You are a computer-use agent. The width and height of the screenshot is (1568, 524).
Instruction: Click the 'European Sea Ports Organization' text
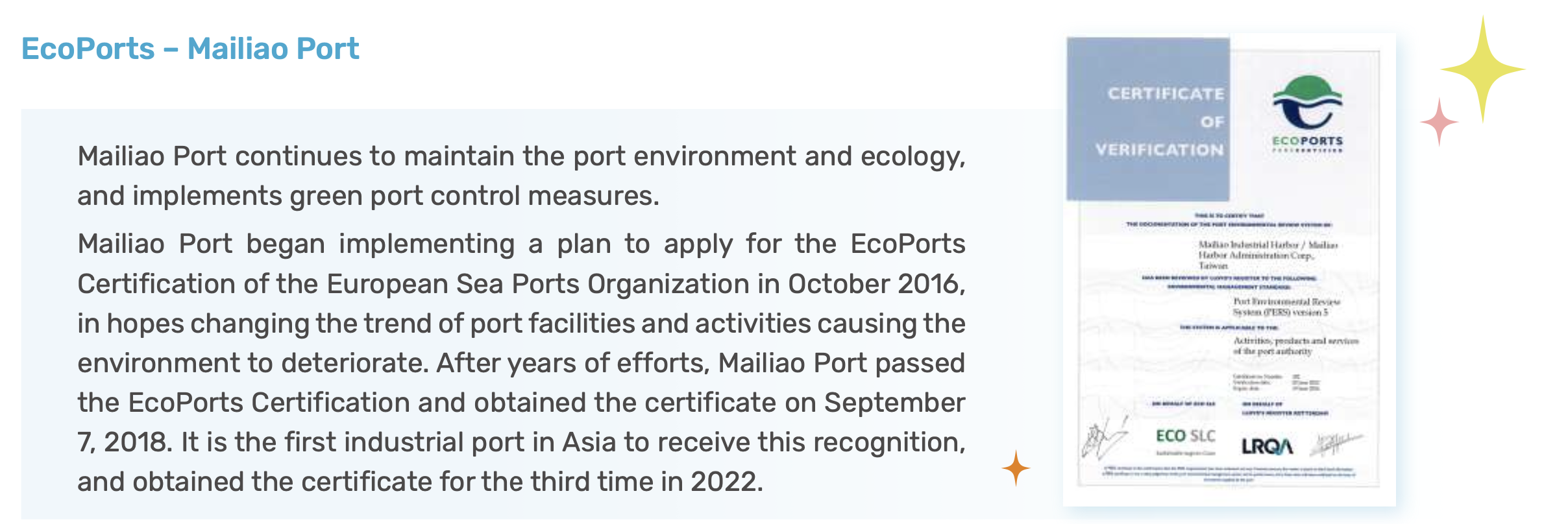coord(538,284)
